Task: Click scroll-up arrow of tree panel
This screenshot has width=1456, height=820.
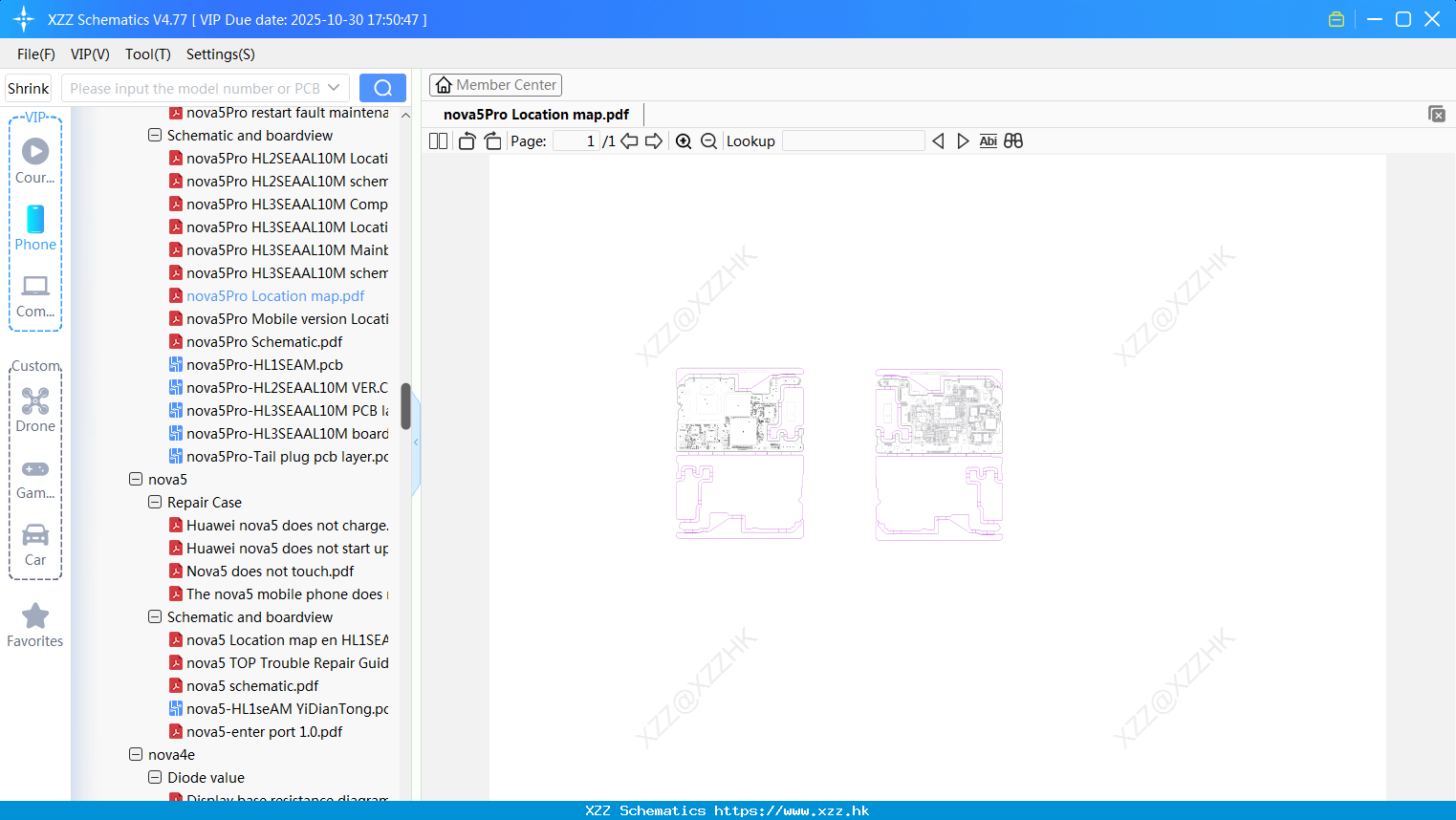Action: coord(405,115)
